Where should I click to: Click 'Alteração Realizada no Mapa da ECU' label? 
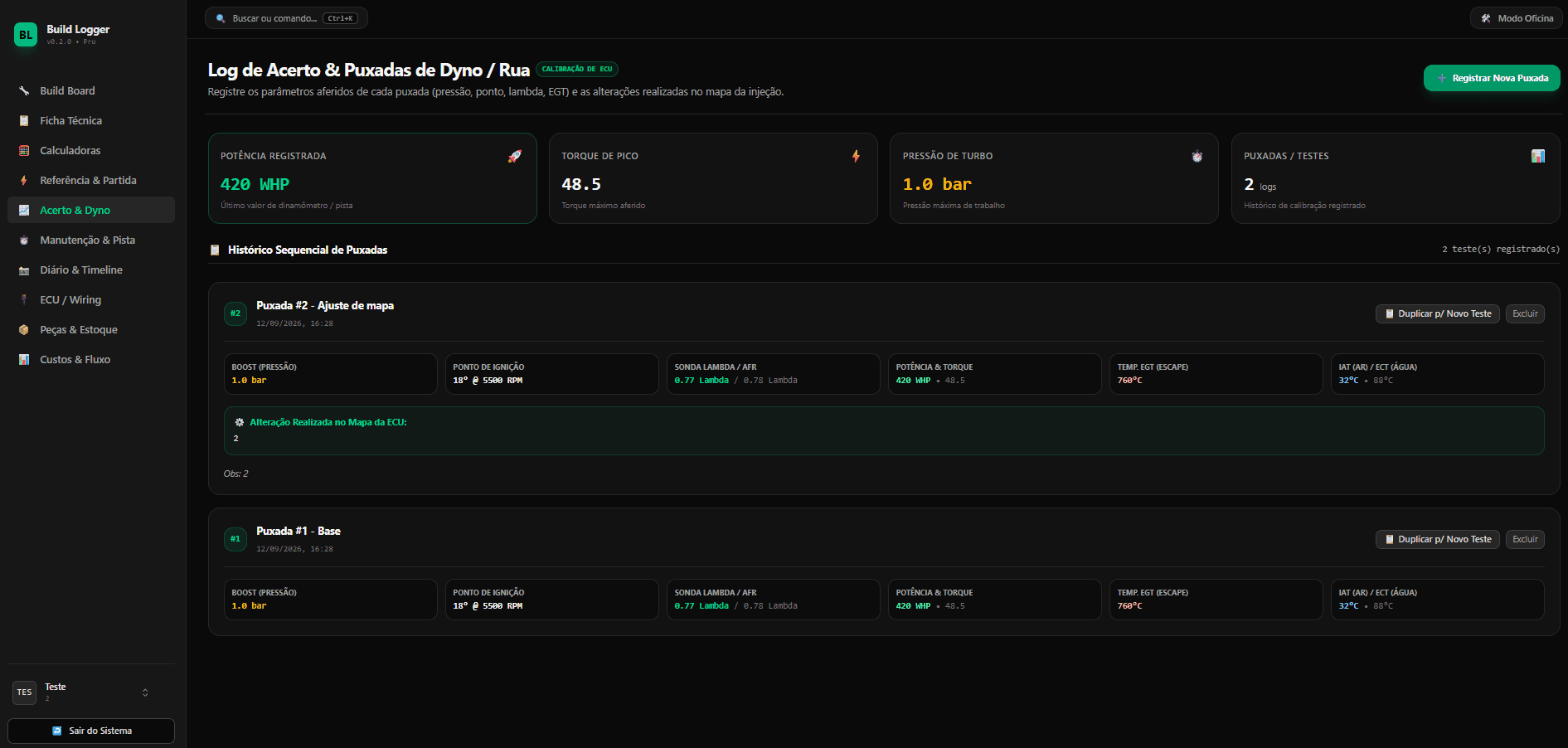[328, 422]
